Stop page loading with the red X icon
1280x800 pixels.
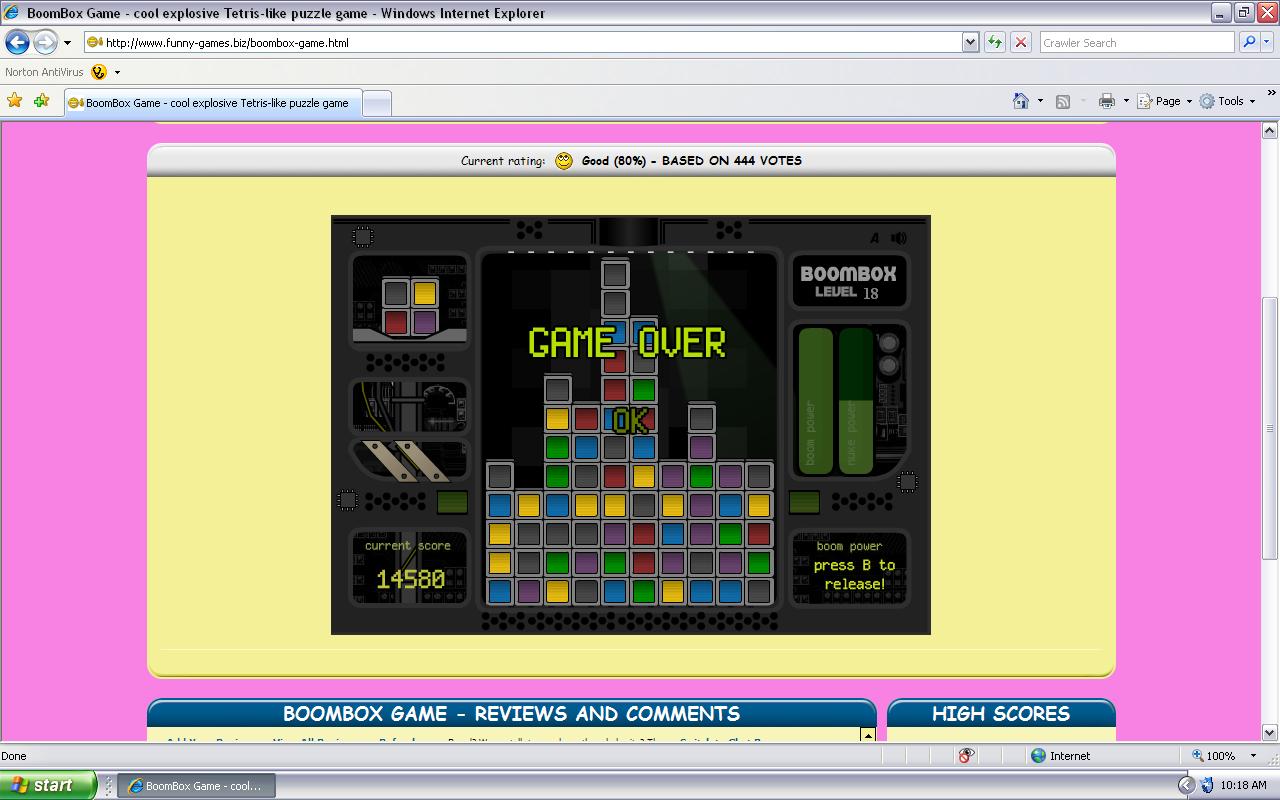click(x=1019, y=41)
